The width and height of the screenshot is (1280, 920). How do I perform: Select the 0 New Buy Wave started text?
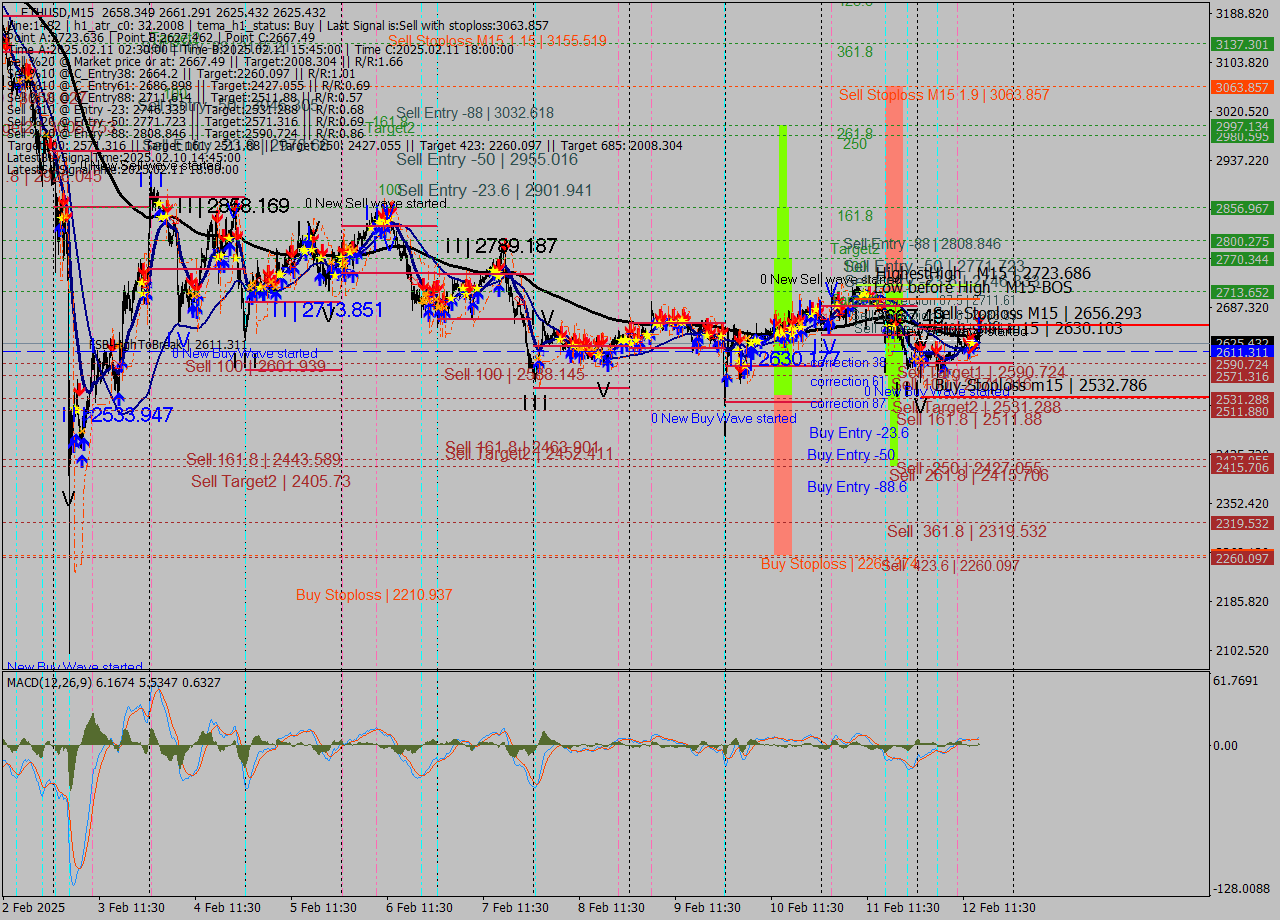click(723, 418)
